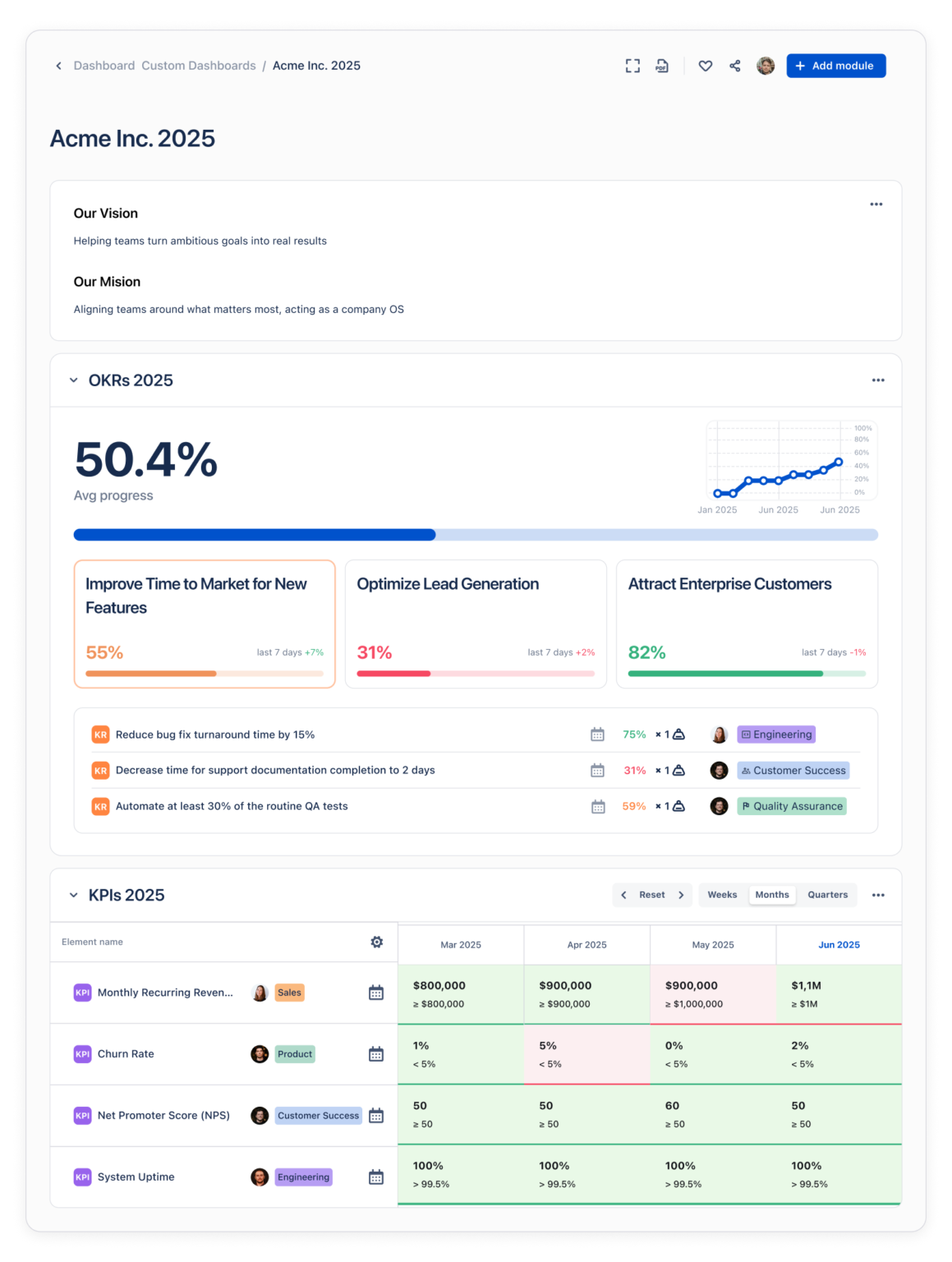Click calendar icon on Net Promoter Score row
952x1262 pixels.
click(376, 1116)
